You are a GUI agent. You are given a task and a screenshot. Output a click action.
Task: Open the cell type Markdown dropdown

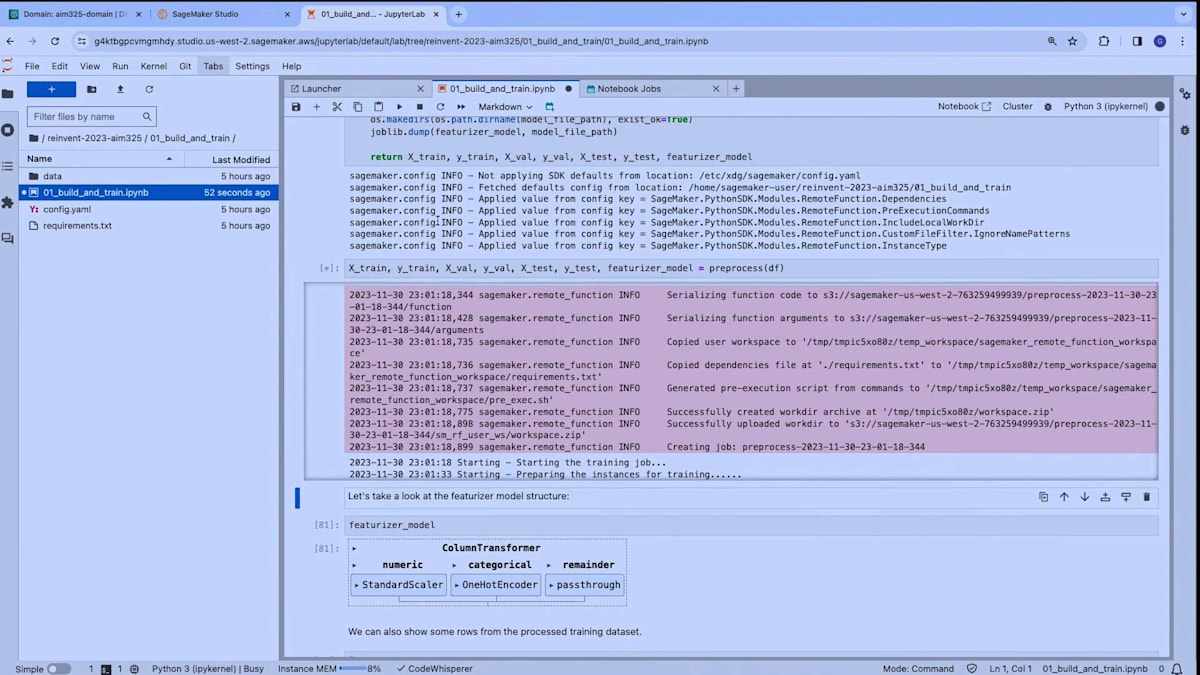(x=505, y=107)
